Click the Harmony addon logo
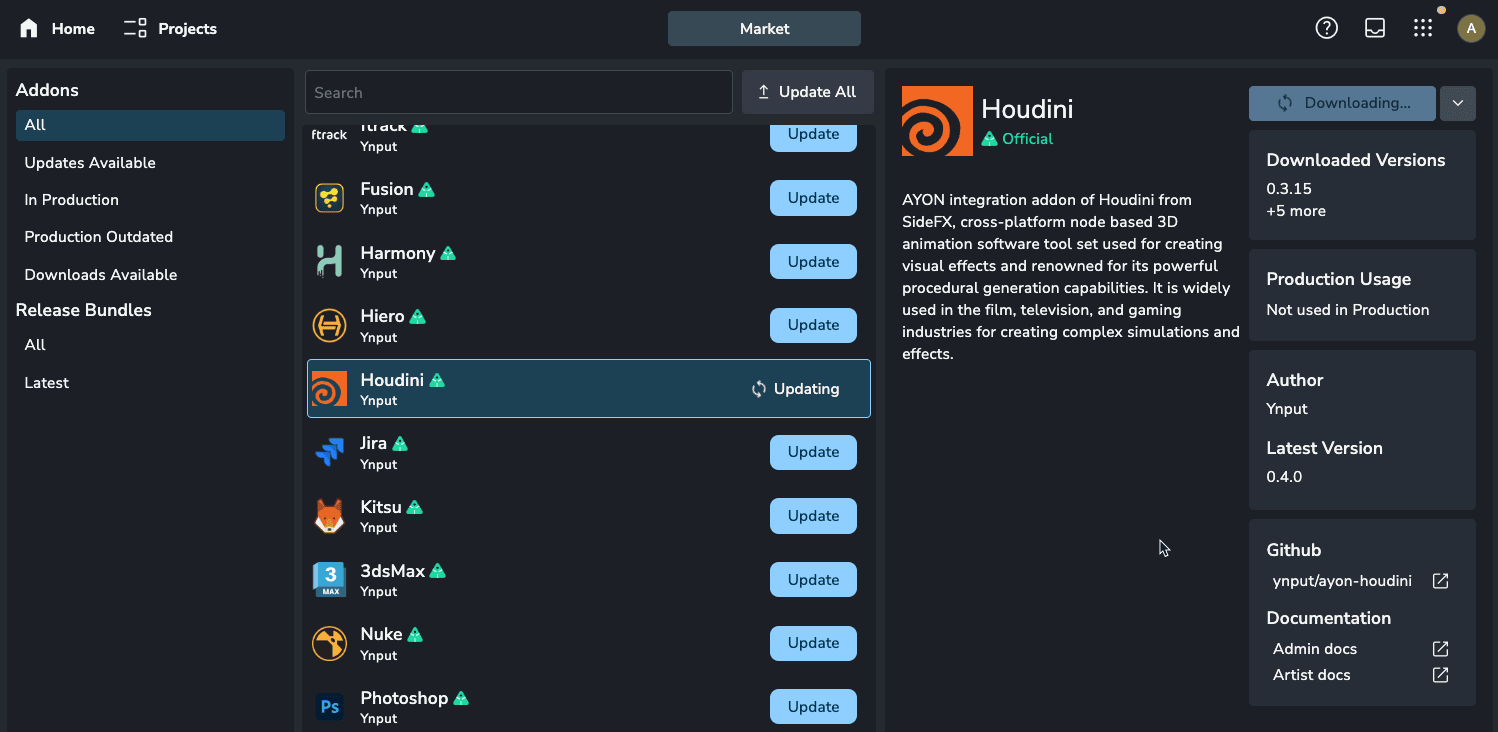1498x732 pixels. [x=330, y=261]
